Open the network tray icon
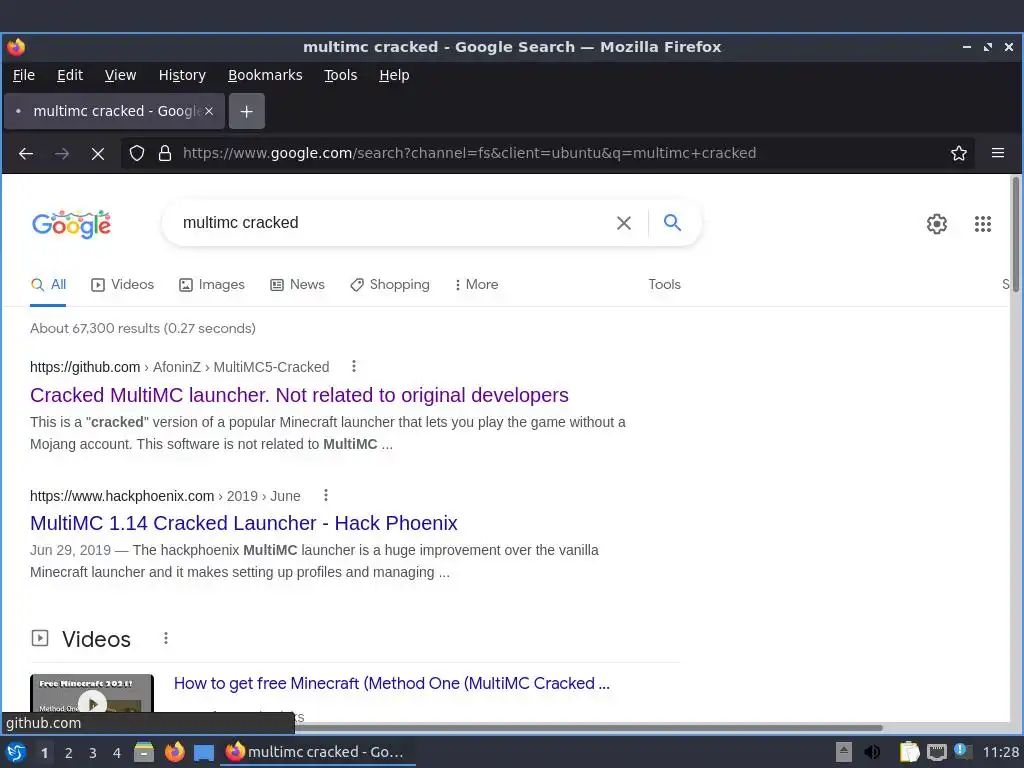Image resolution: width=1024 pixels, height=768 pixels. click(x=936, y=752)
